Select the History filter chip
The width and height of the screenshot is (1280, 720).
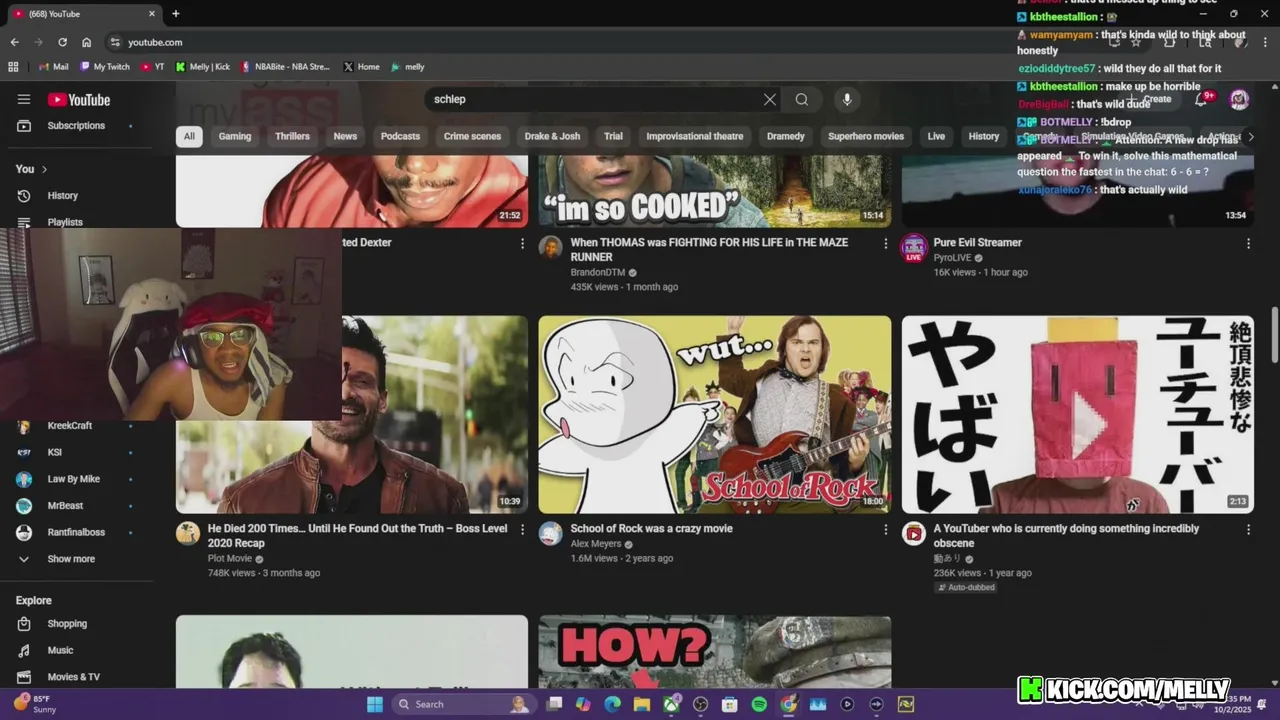[x=984, y=136]
